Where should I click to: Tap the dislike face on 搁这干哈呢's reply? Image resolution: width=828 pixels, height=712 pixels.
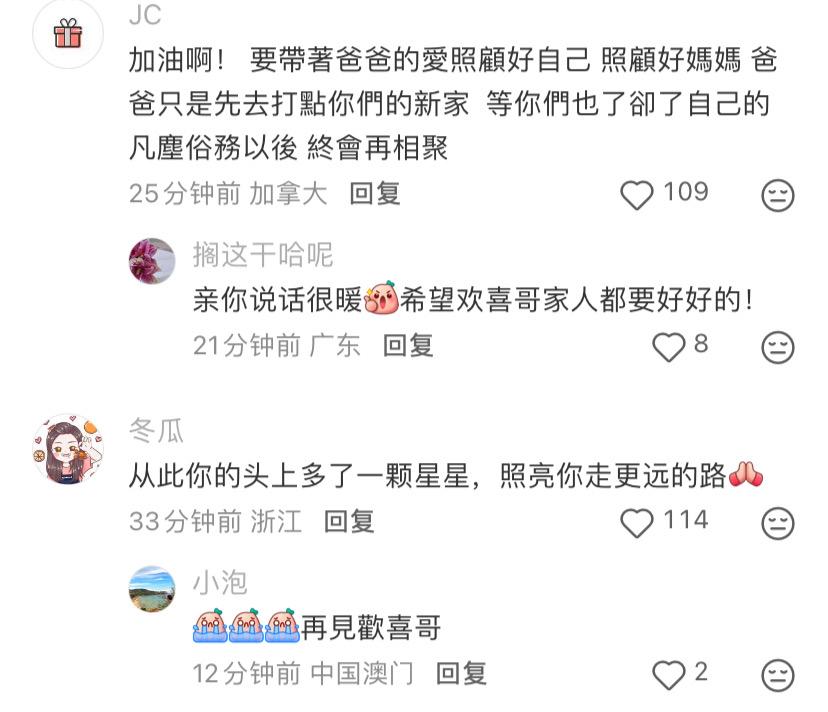point(777,347)
